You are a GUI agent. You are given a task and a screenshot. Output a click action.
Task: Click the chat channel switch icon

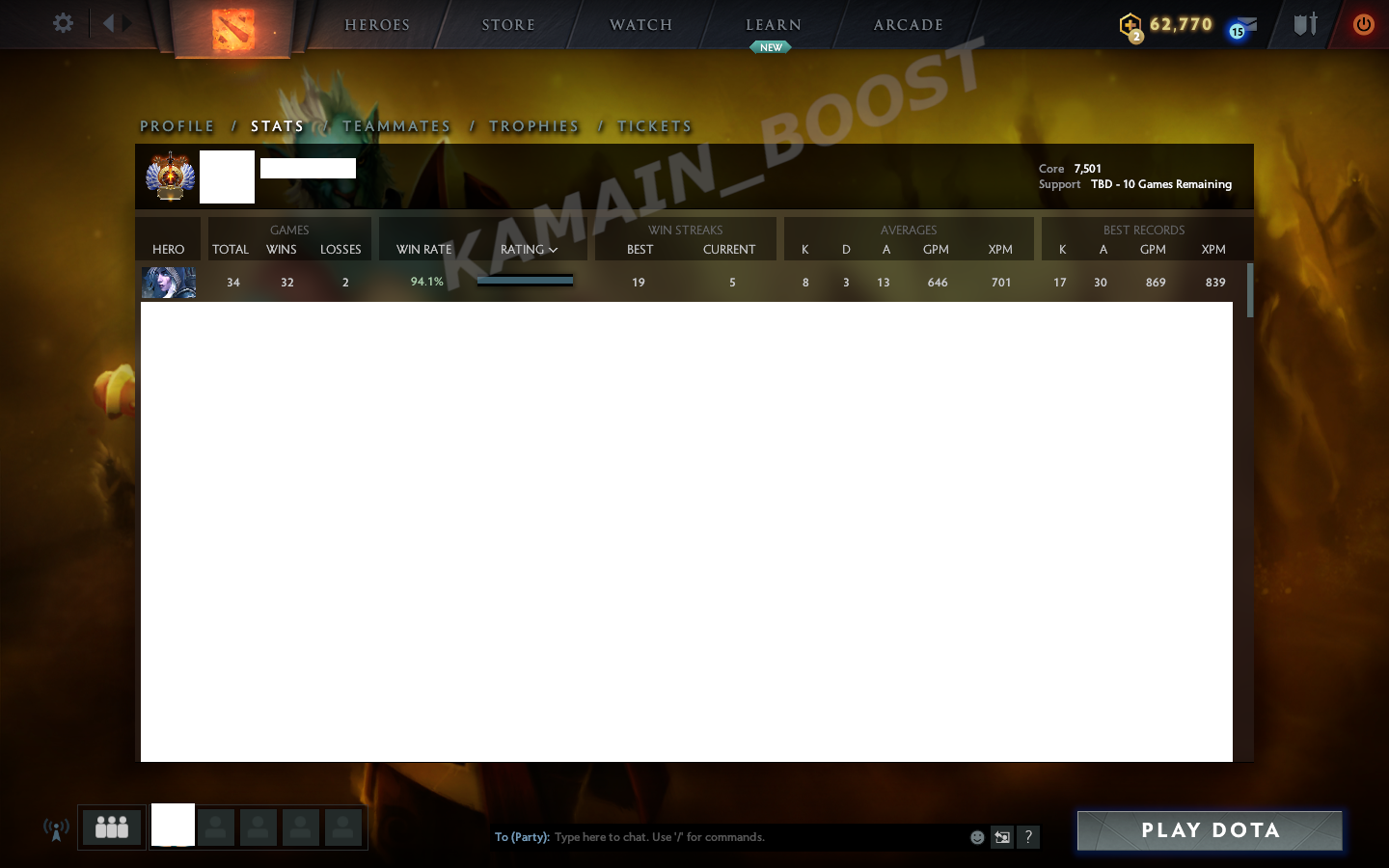(x=1002, y=837)
